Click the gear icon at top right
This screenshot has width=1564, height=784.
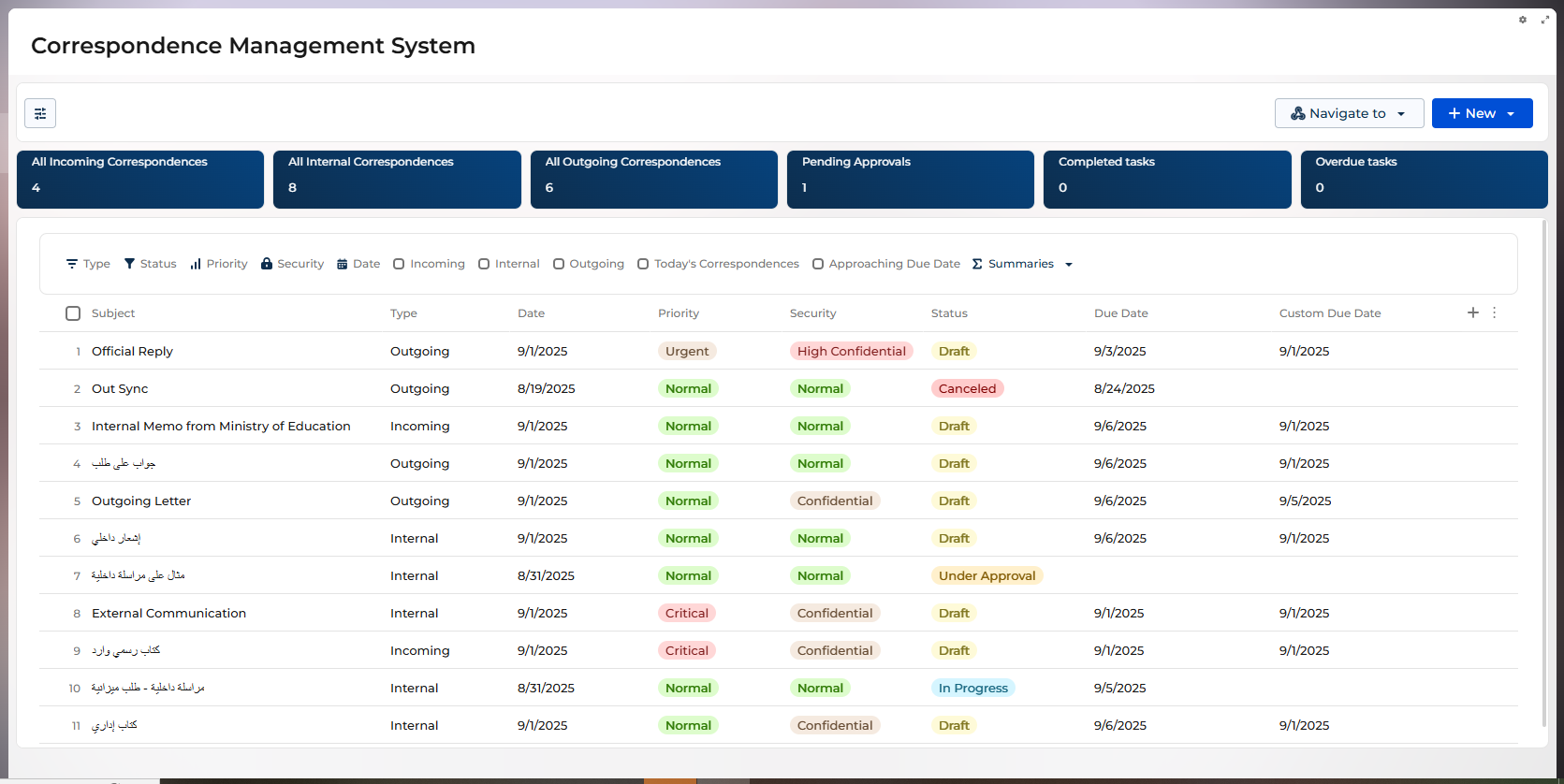(x=1523, y=20)
